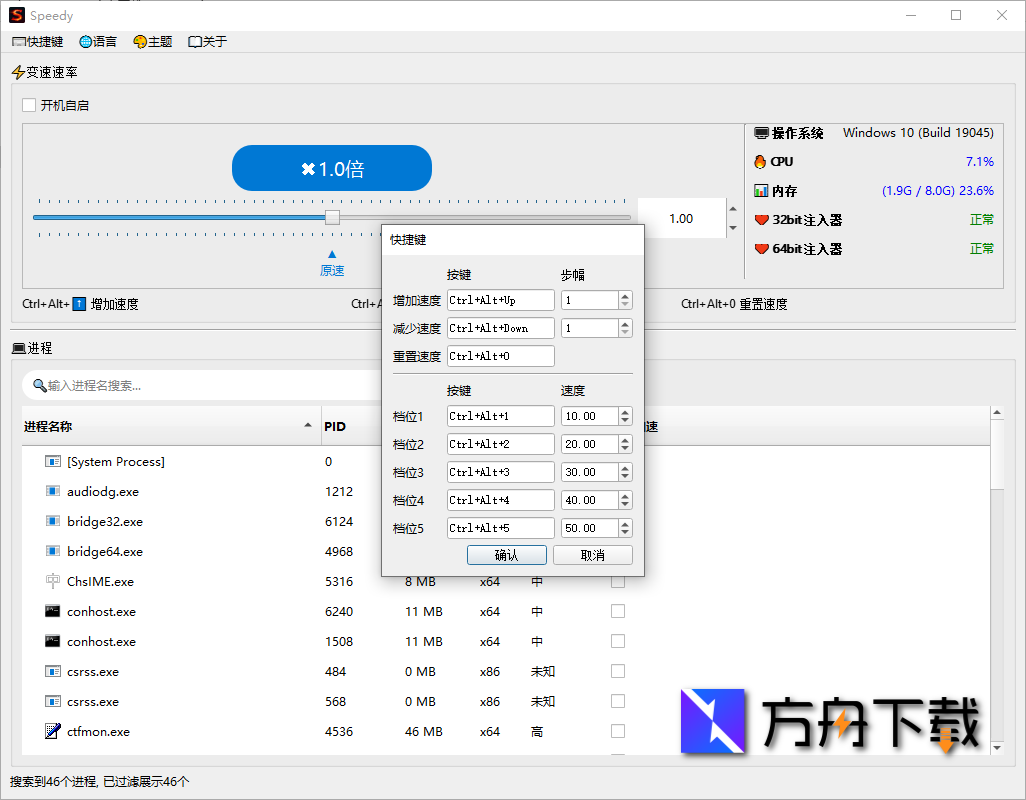This screenshot has width=1026, height=800.
Task: Click the 确认 button in the hotkey dialog
Action: point(506,555)
